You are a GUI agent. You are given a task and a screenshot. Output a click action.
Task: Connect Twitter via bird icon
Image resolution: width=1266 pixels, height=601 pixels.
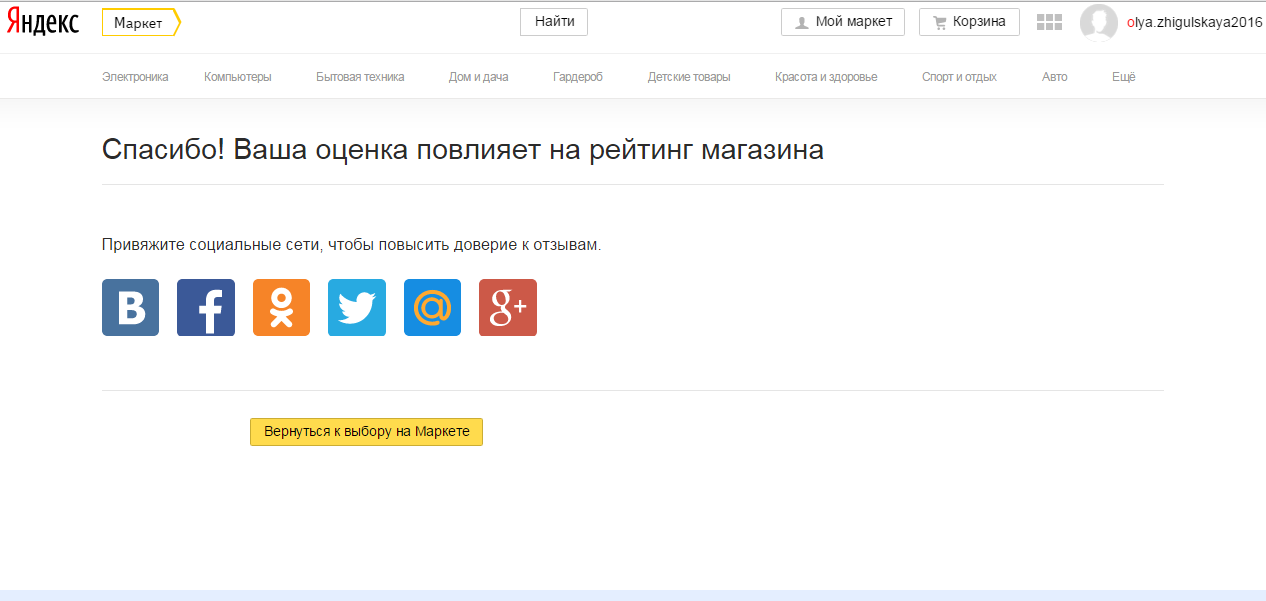click(357, 307)
